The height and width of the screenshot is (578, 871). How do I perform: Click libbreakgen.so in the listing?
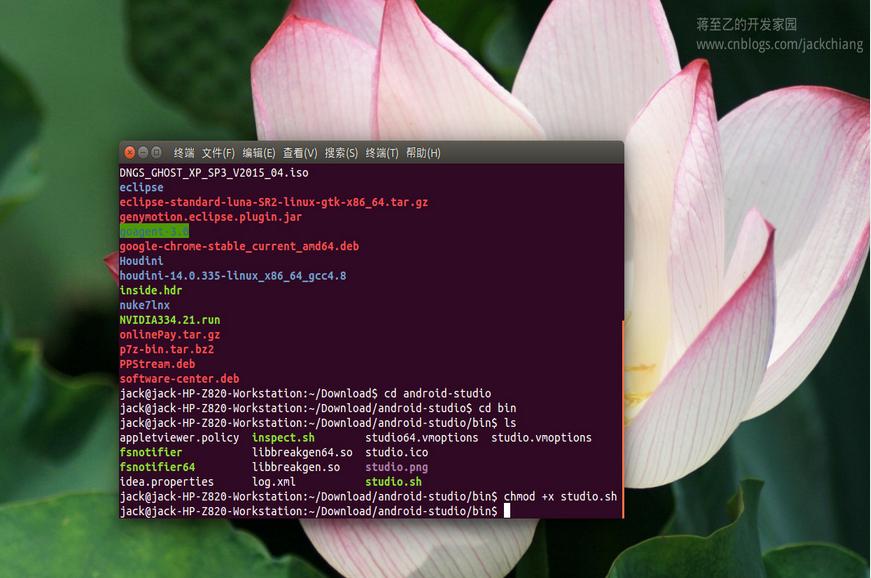[x=296, y=467]
